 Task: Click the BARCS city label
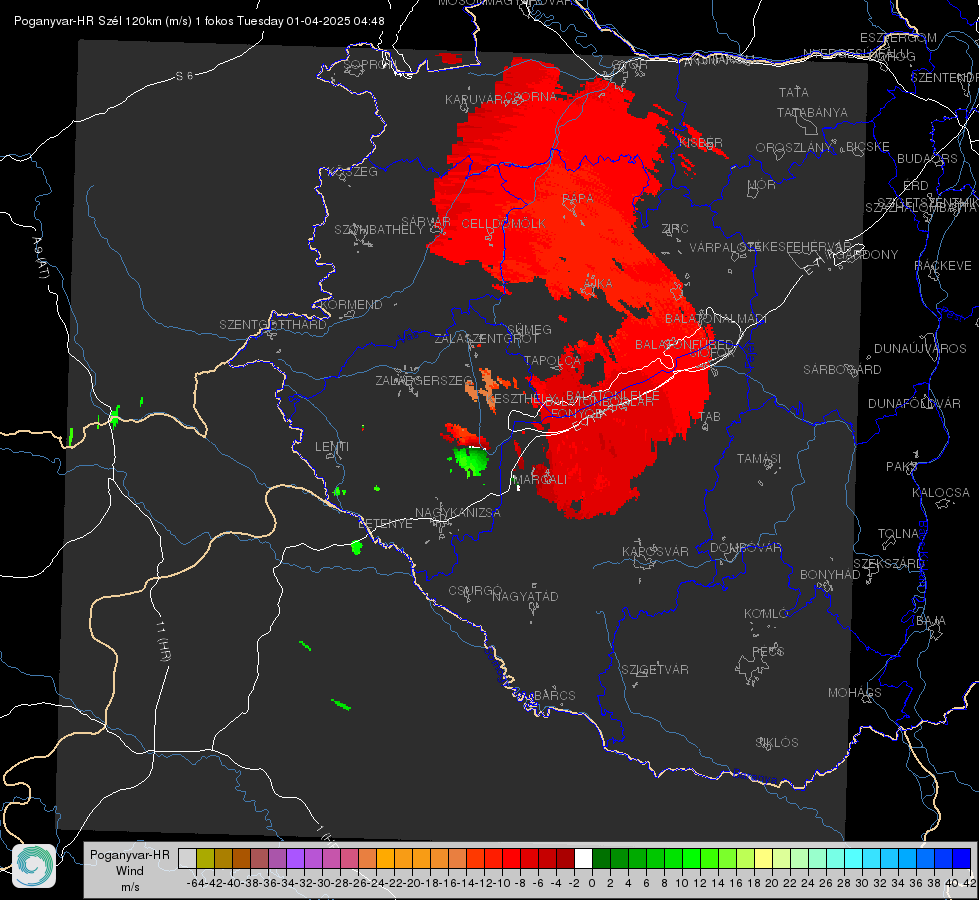[555, 695]
